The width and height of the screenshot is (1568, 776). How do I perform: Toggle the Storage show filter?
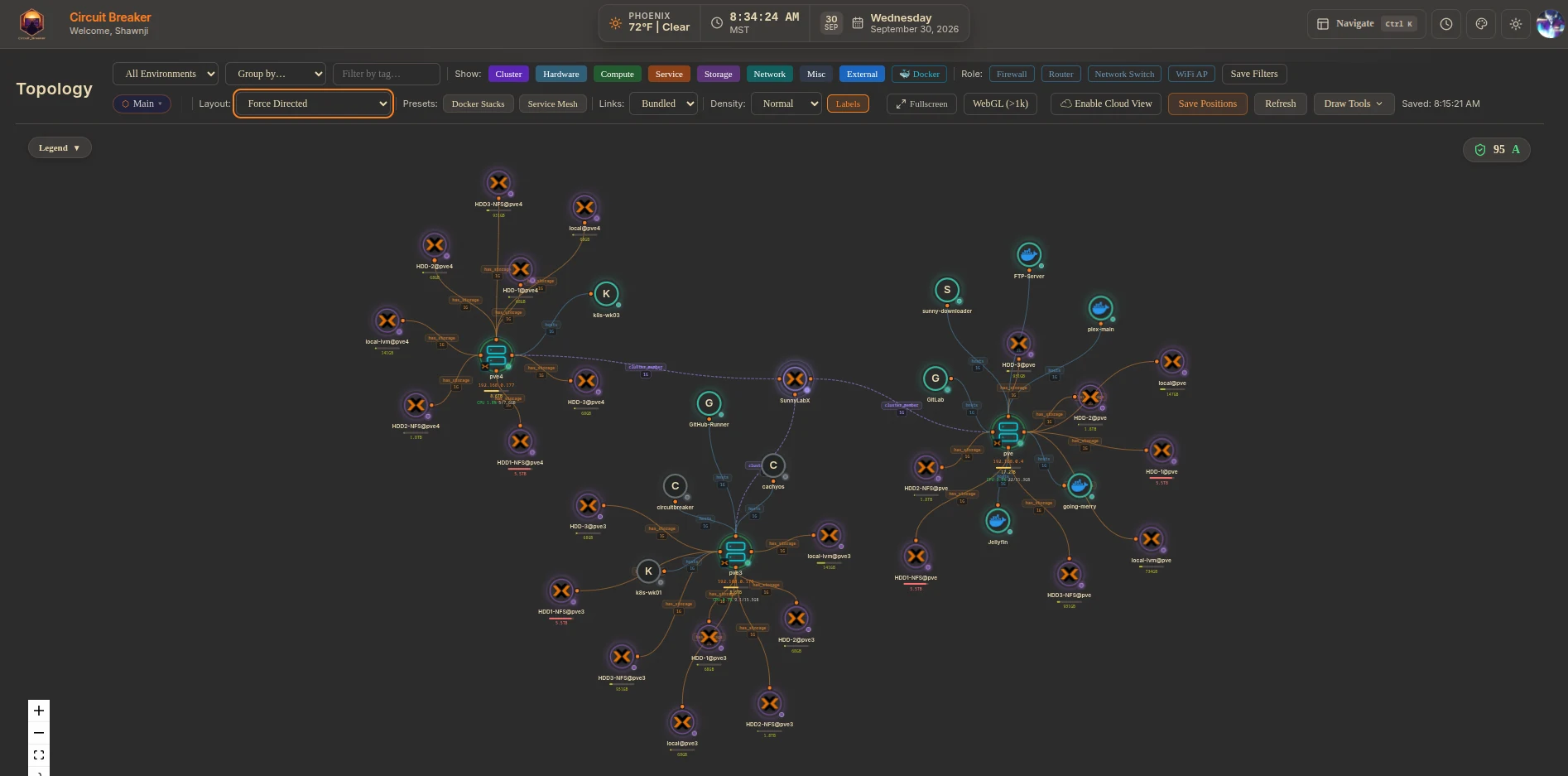click(x=718, y=74)
